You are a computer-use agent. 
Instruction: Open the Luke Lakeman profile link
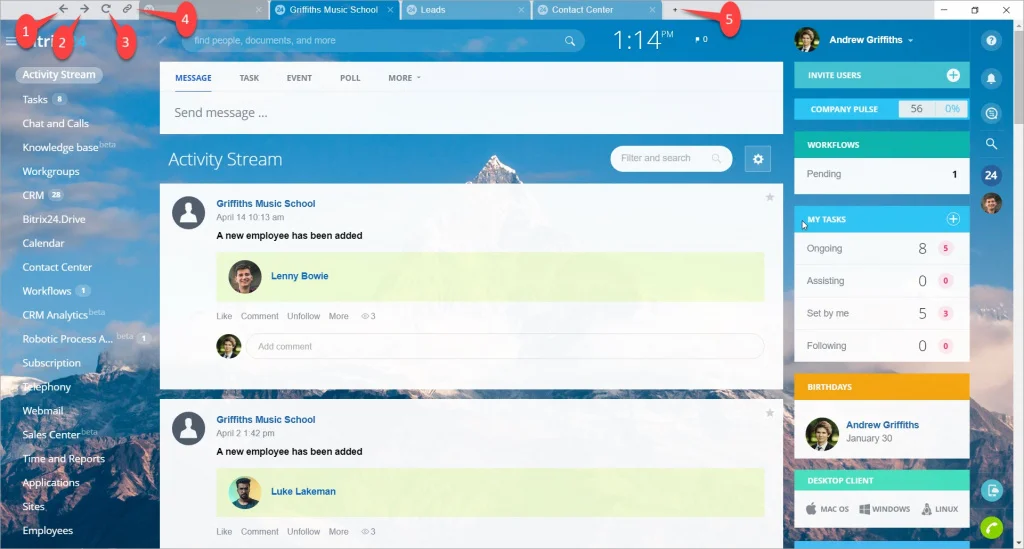coord(303,492)
